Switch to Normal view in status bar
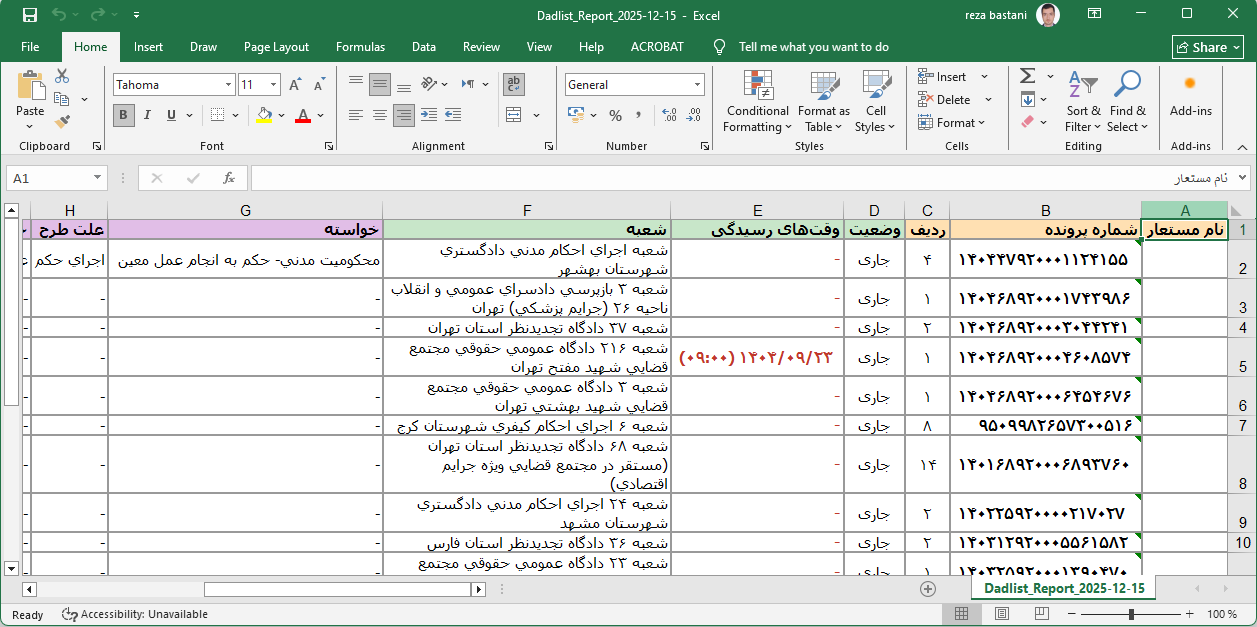1257x627 pixels. tap(962, 614)
